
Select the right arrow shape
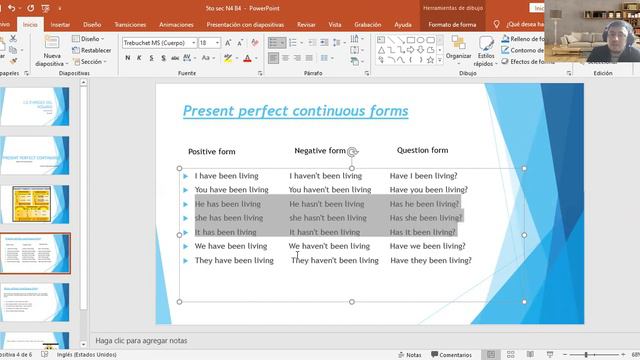tap(411, 50)
